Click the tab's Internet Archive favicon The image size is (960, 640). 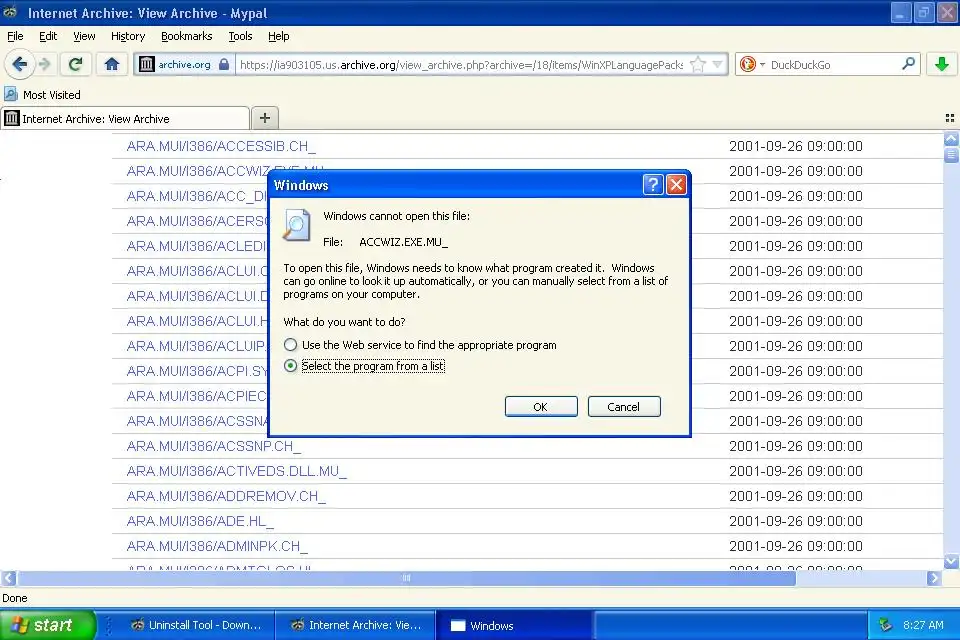[12, 118]
